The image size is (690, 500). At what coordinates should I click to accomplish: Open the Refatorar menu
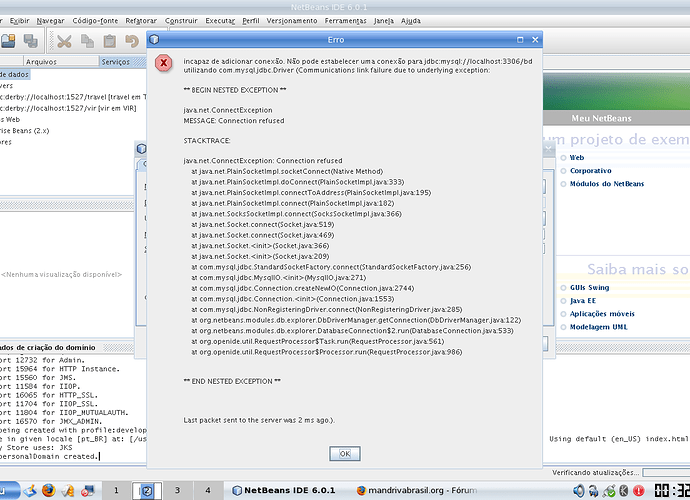141,21
